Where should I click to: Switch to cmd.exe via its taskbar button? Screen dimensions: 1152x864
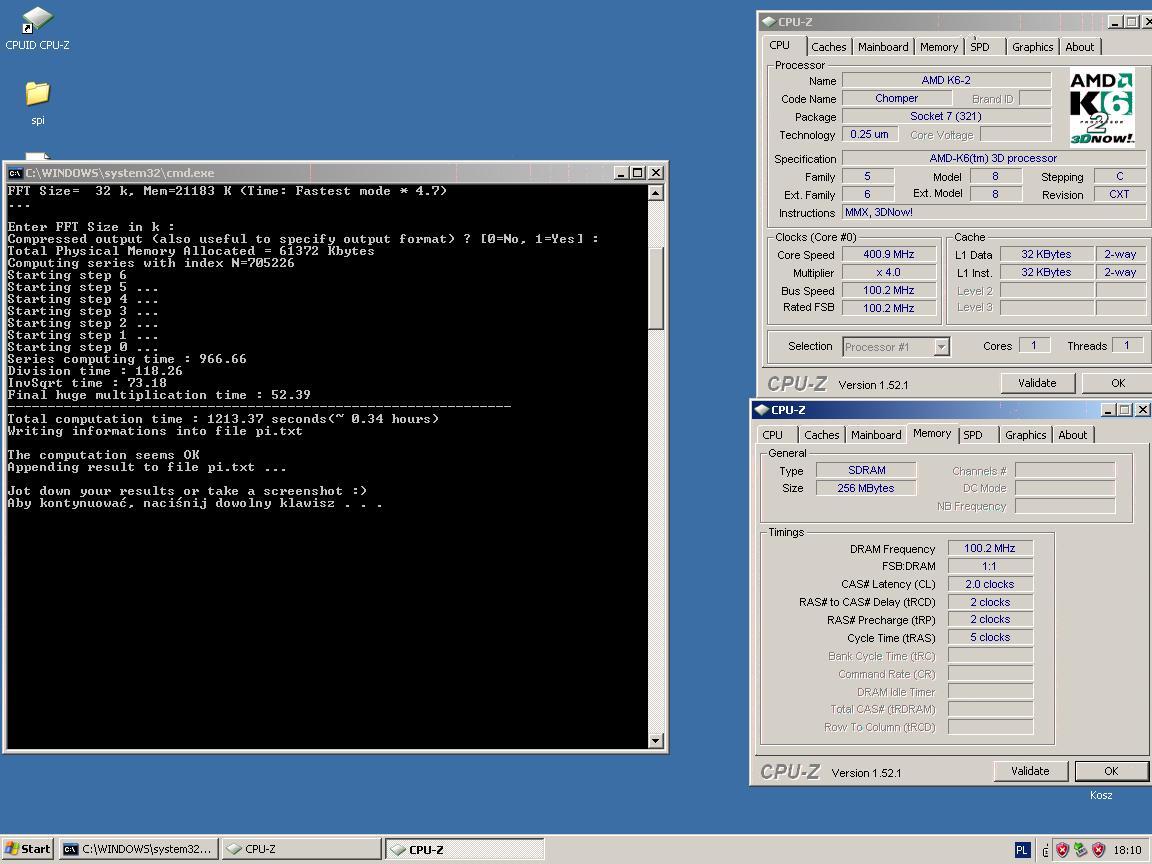[x=139, y=849]
